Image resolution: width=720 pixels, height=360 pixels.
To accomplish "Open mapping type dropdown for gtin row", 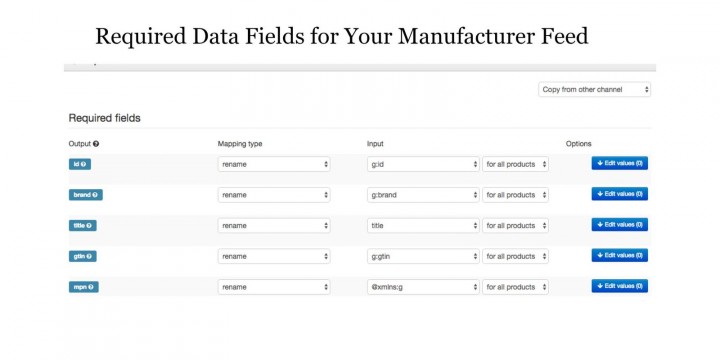I will click(274, 256).
